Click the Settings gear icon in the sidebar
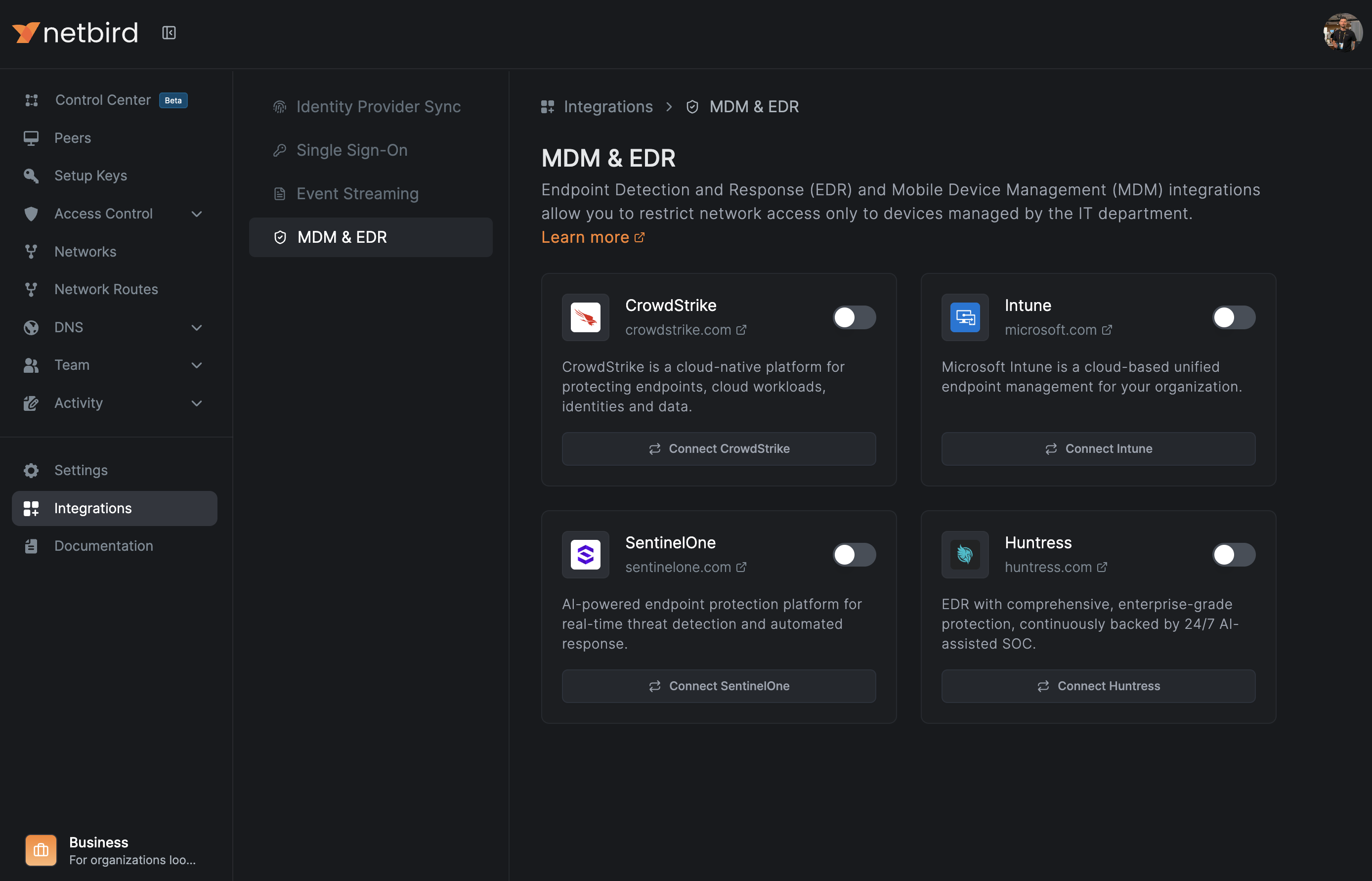The height and width of the screenshot is (881, 1372). click(31, 470)
